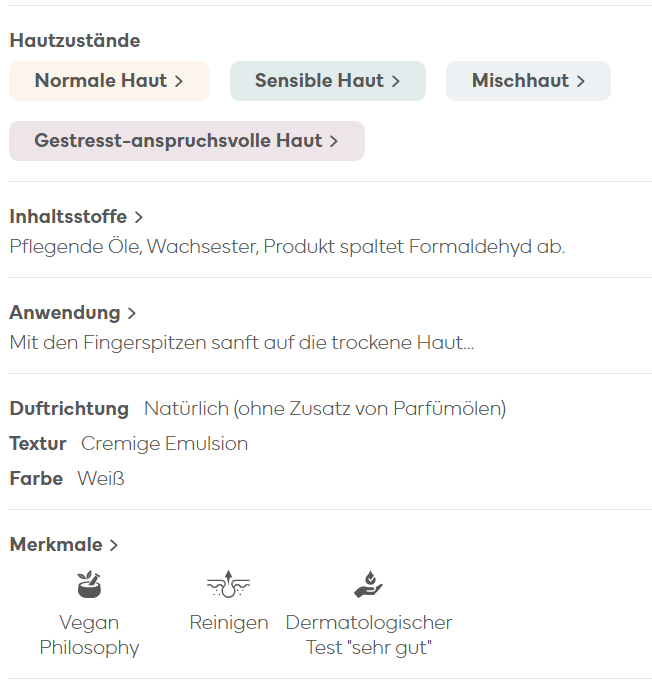Click chevron in Gestresst-anspruchsvolle Haut chip
The height and width of the screenshot is (692, 652).
334,141
